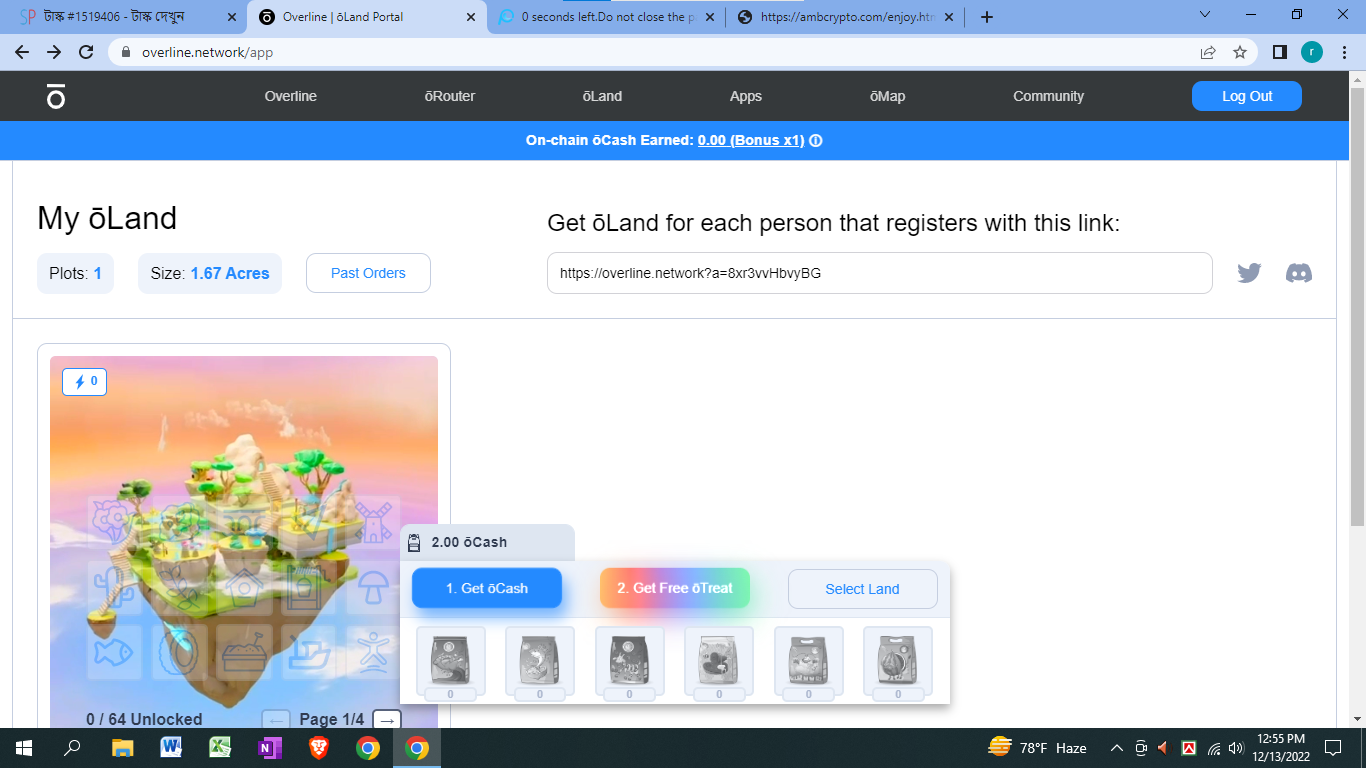Click the '0.00 (Bonus x1)' earnings link
The height and width of the screenshot is (768, 1366).
(x=751, y=141)
